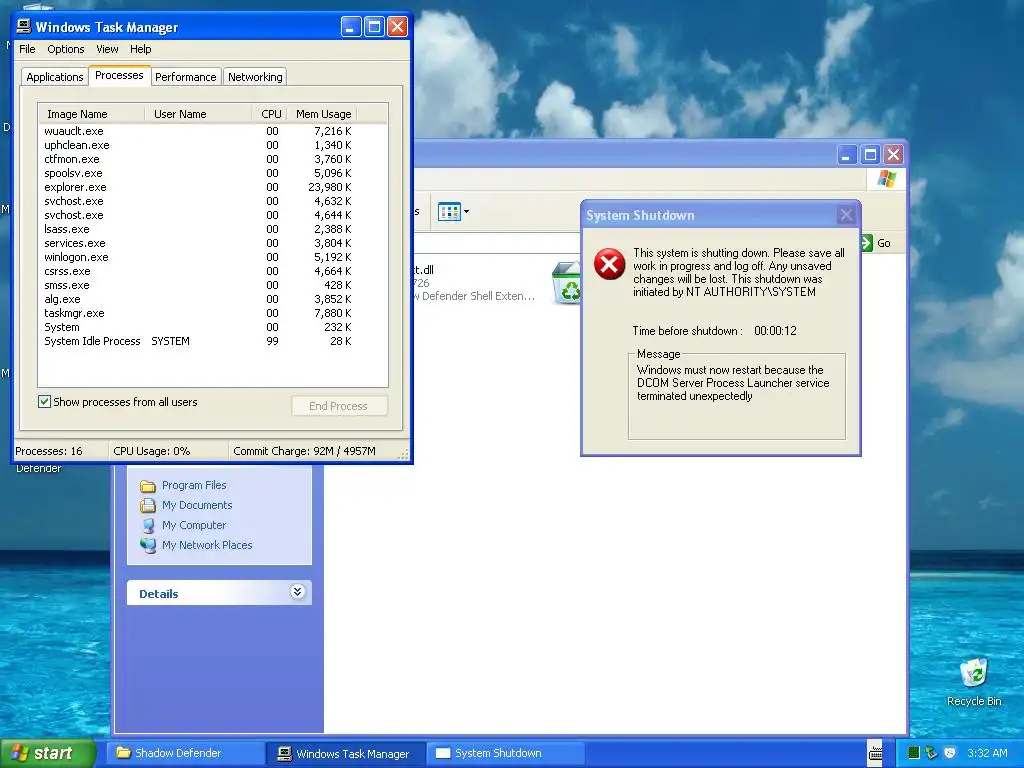Click the Windows Task Manager taskbar button
The height and width of the screenshot is (768, 1024).
coord(347,753)
